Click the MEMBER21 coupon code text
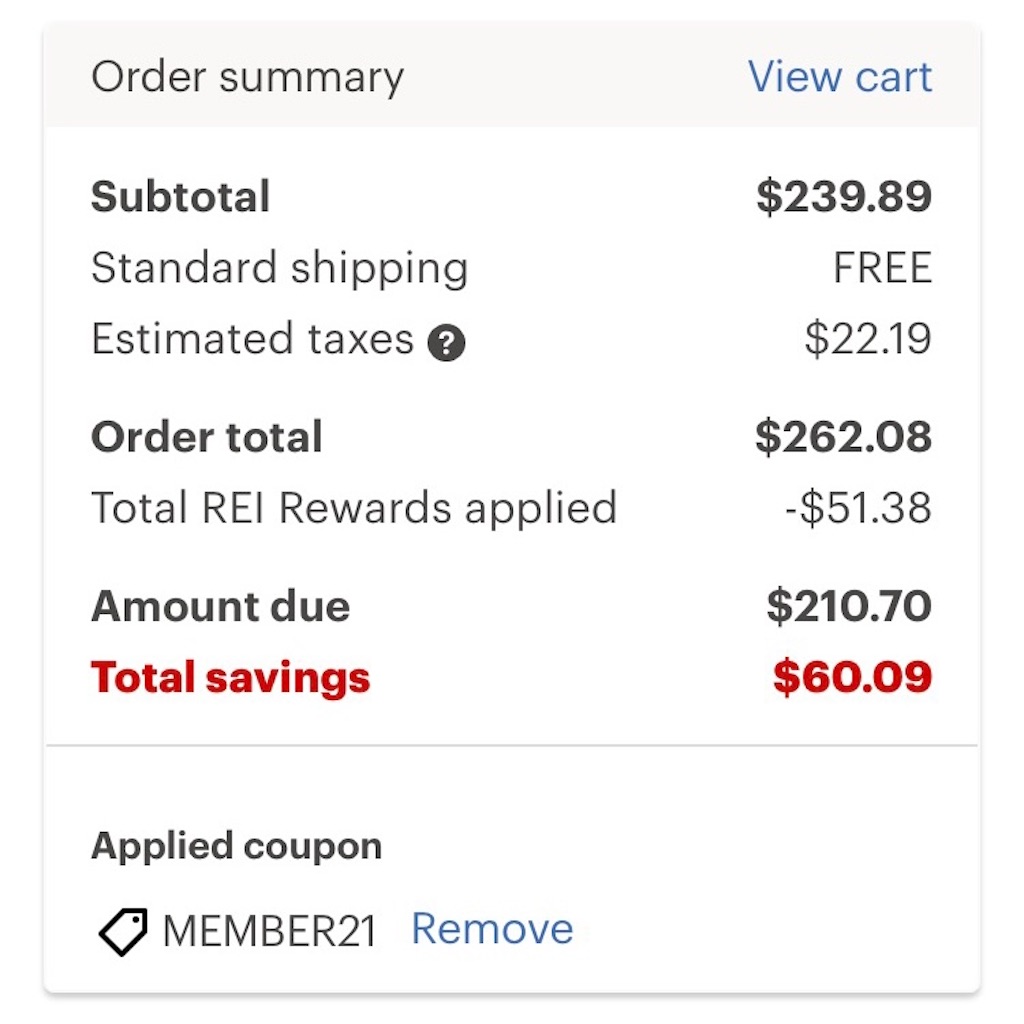 pos(270,931)
